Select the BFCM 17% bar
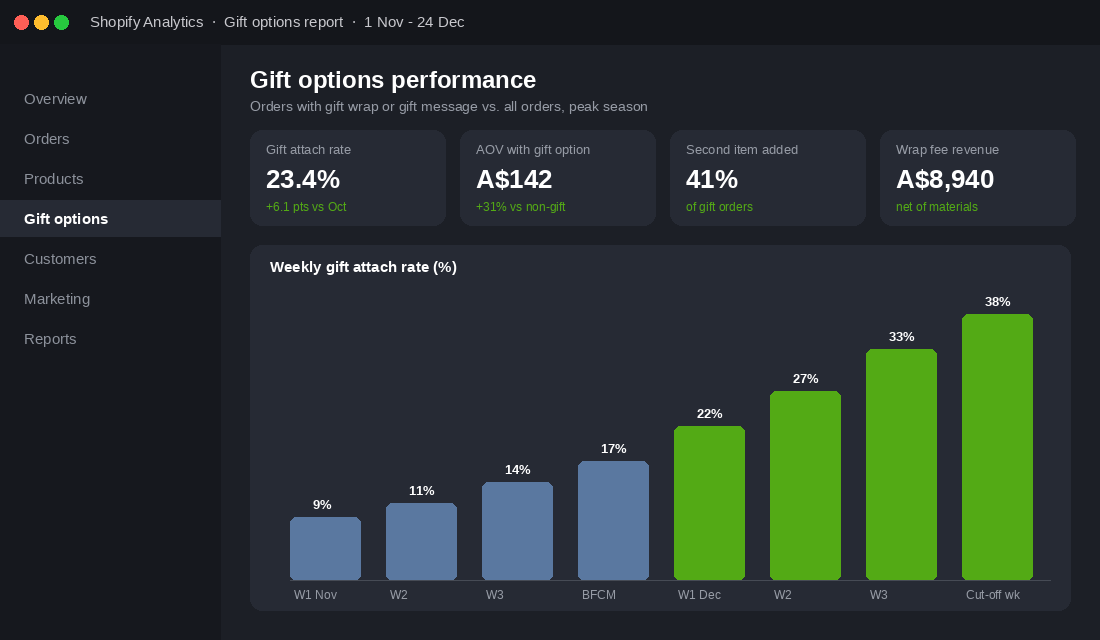This screenshot has height=640, width=1100. [x=613, y=521]
